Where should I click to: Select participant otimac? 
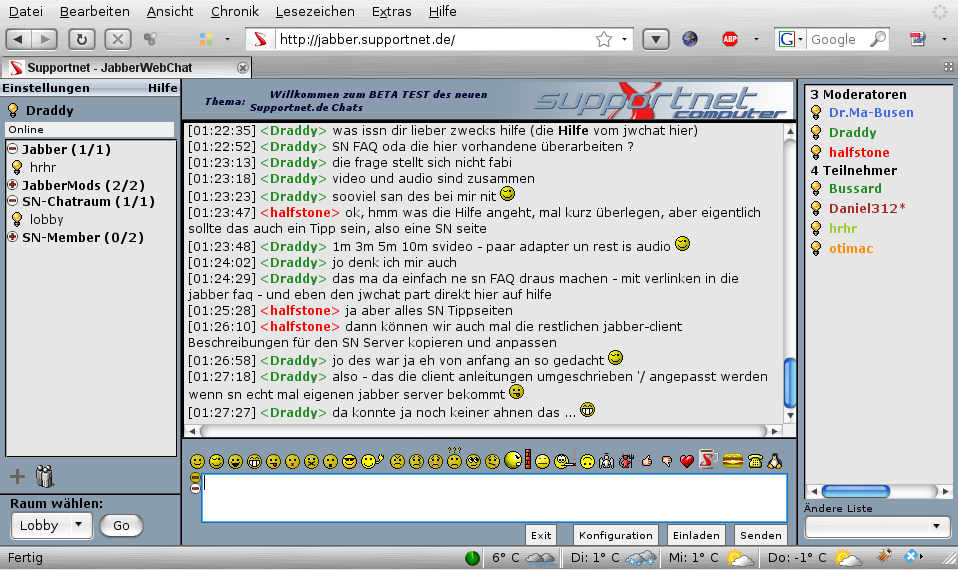(x=851, y=248)
